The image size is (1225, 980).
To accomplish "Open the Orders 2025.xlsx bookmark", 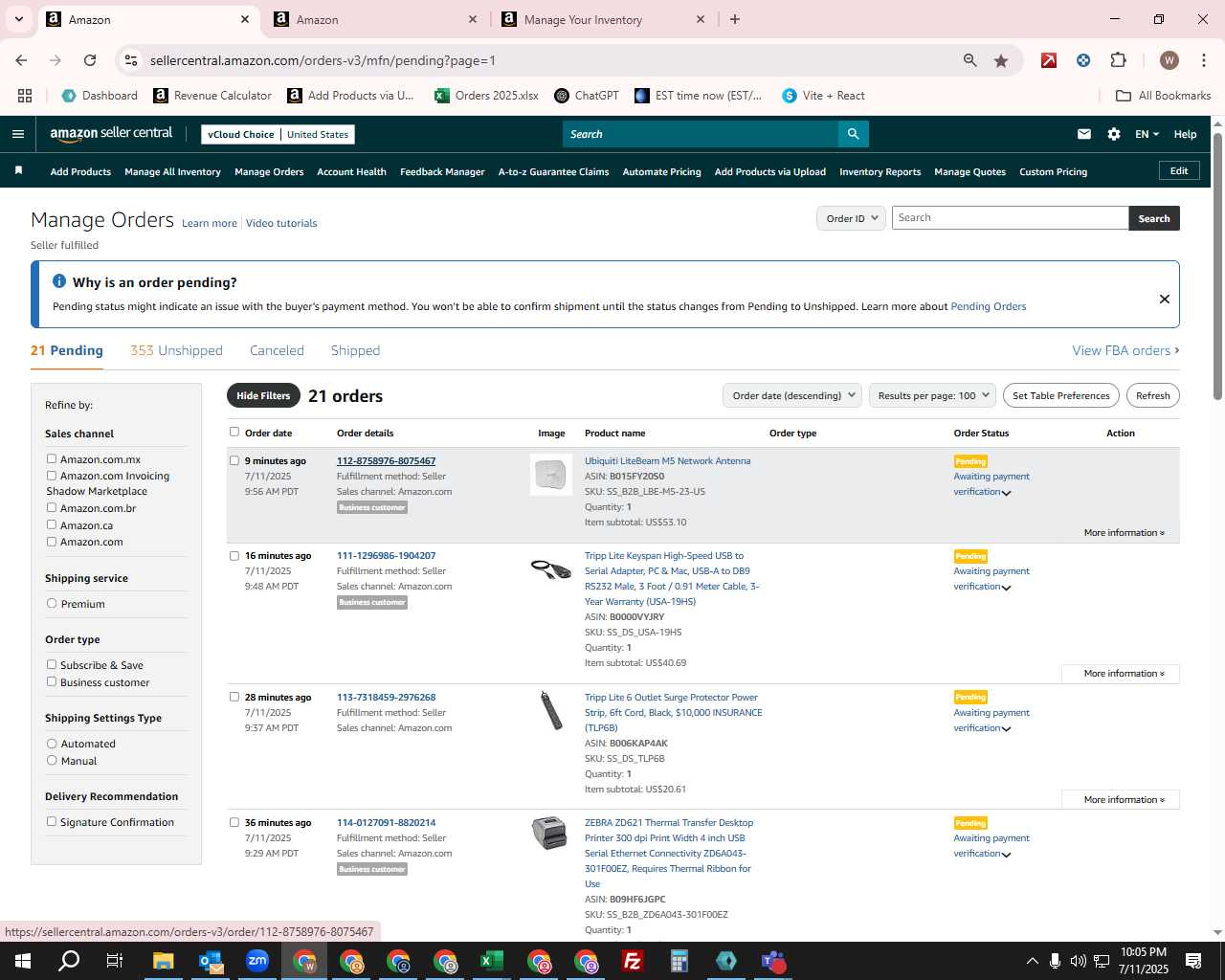I will coord(486,96).
